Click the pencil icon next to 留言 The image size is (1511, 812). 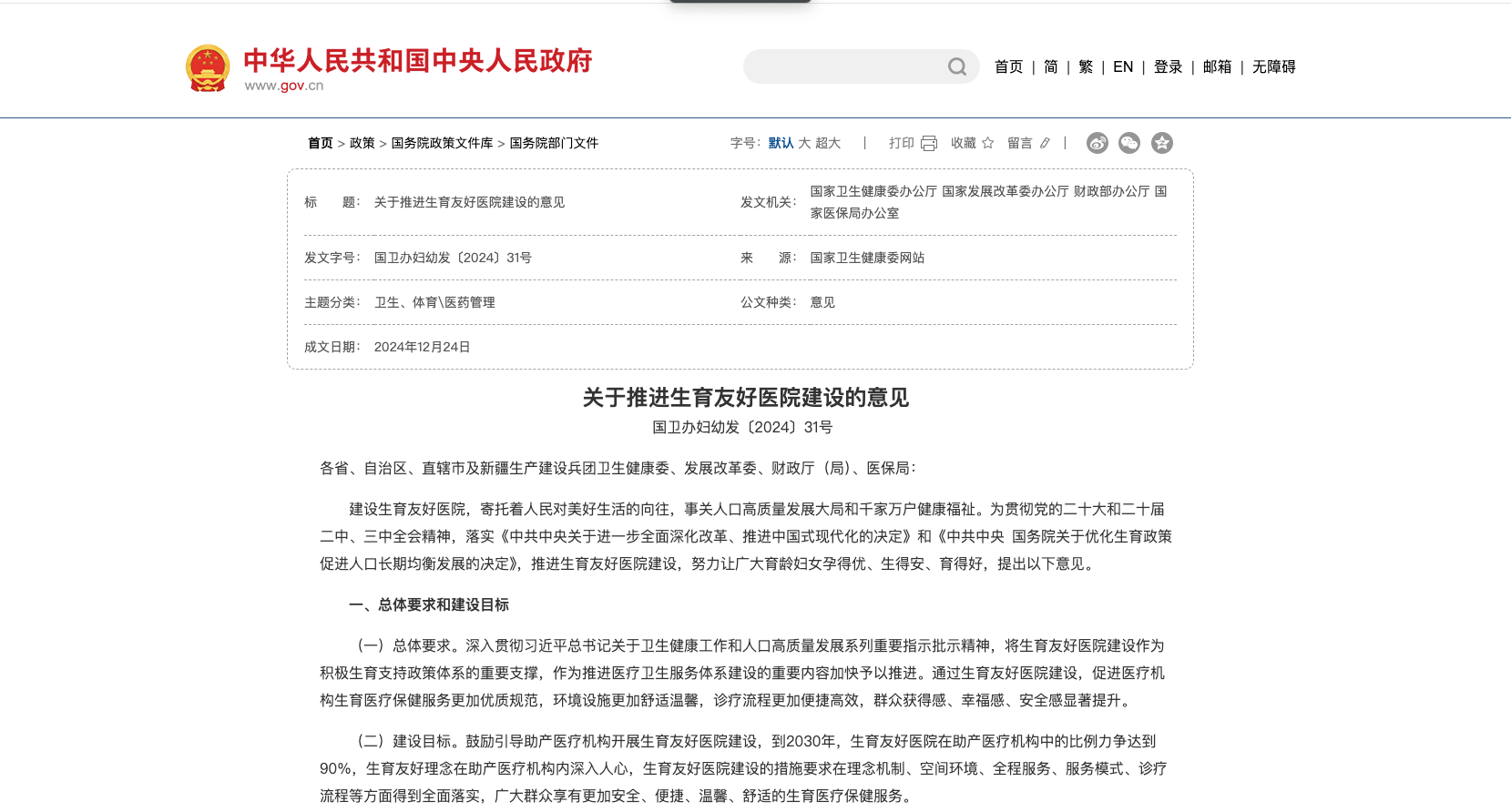(x=1045, y=143)
